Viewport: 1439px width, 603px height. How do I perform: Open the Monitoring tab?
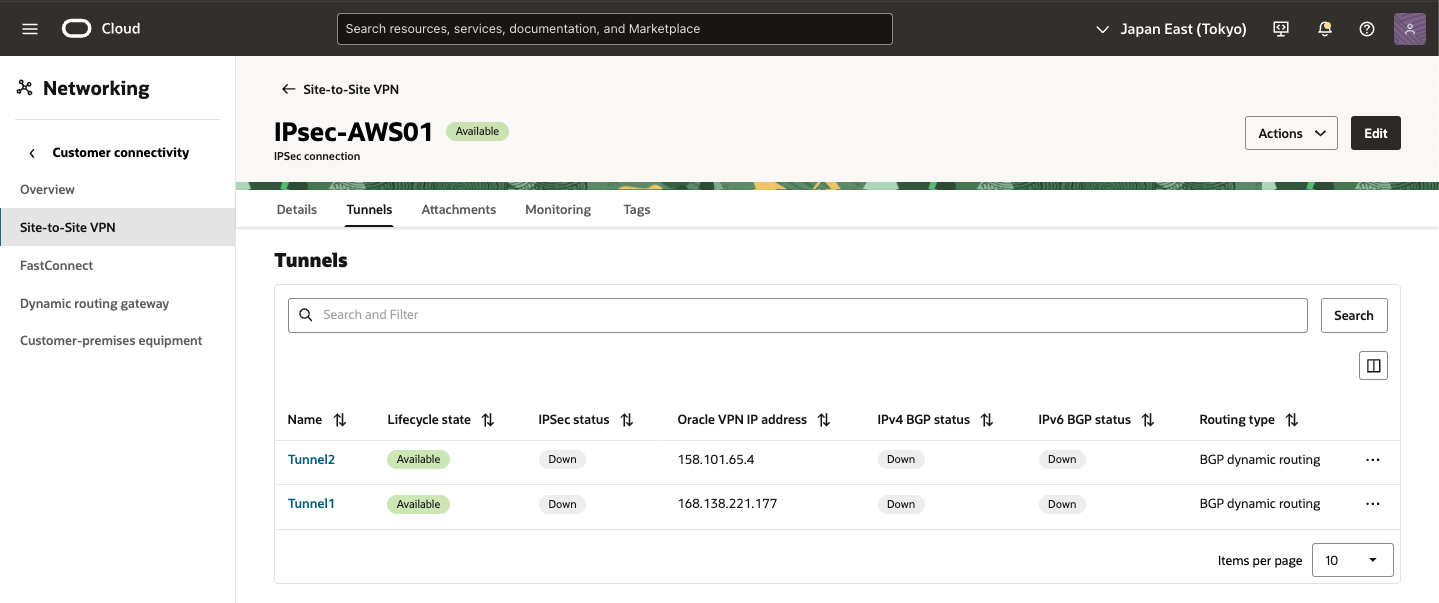(x=558, y=210)
